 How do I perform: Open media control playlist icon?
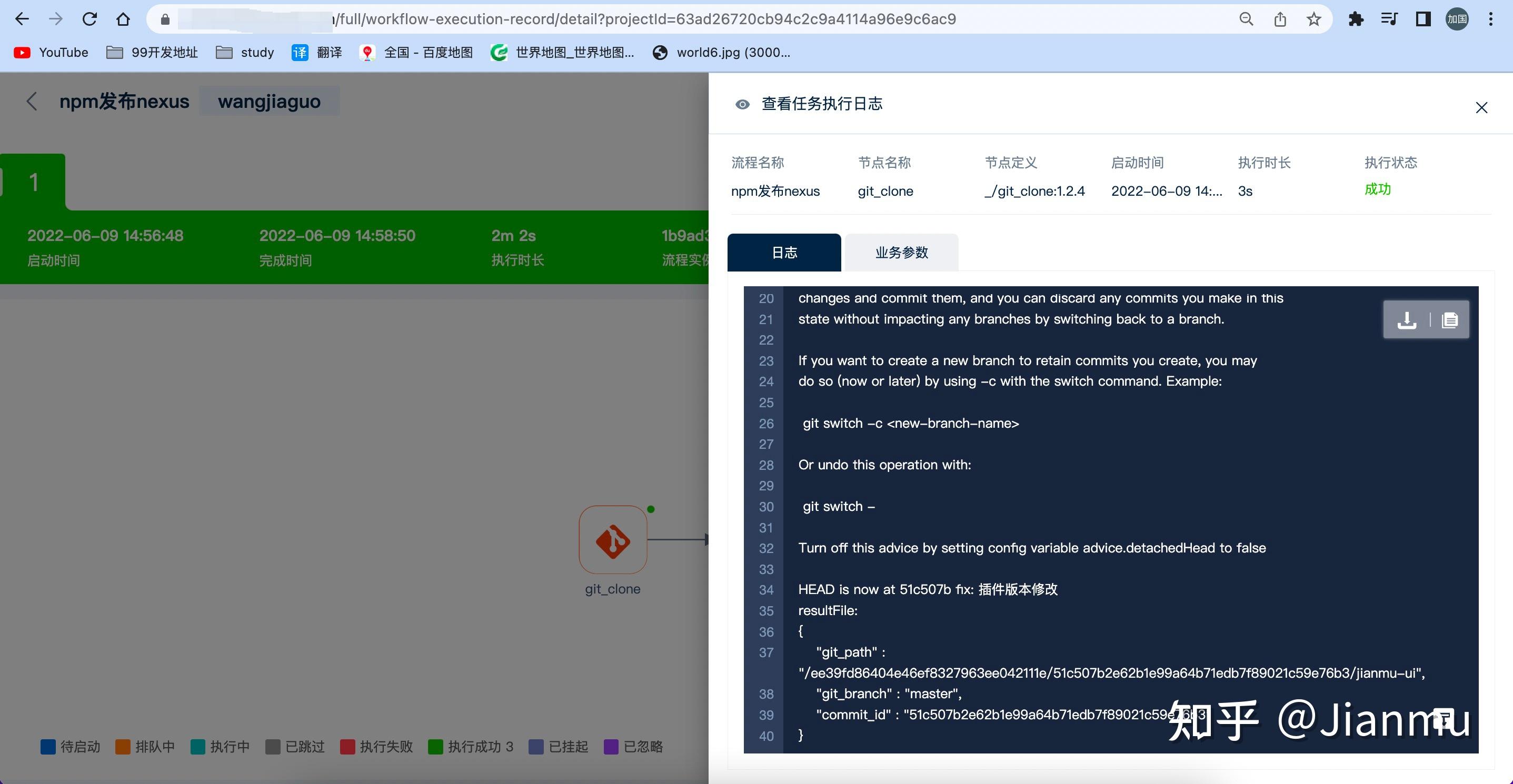pos(1389,19)
